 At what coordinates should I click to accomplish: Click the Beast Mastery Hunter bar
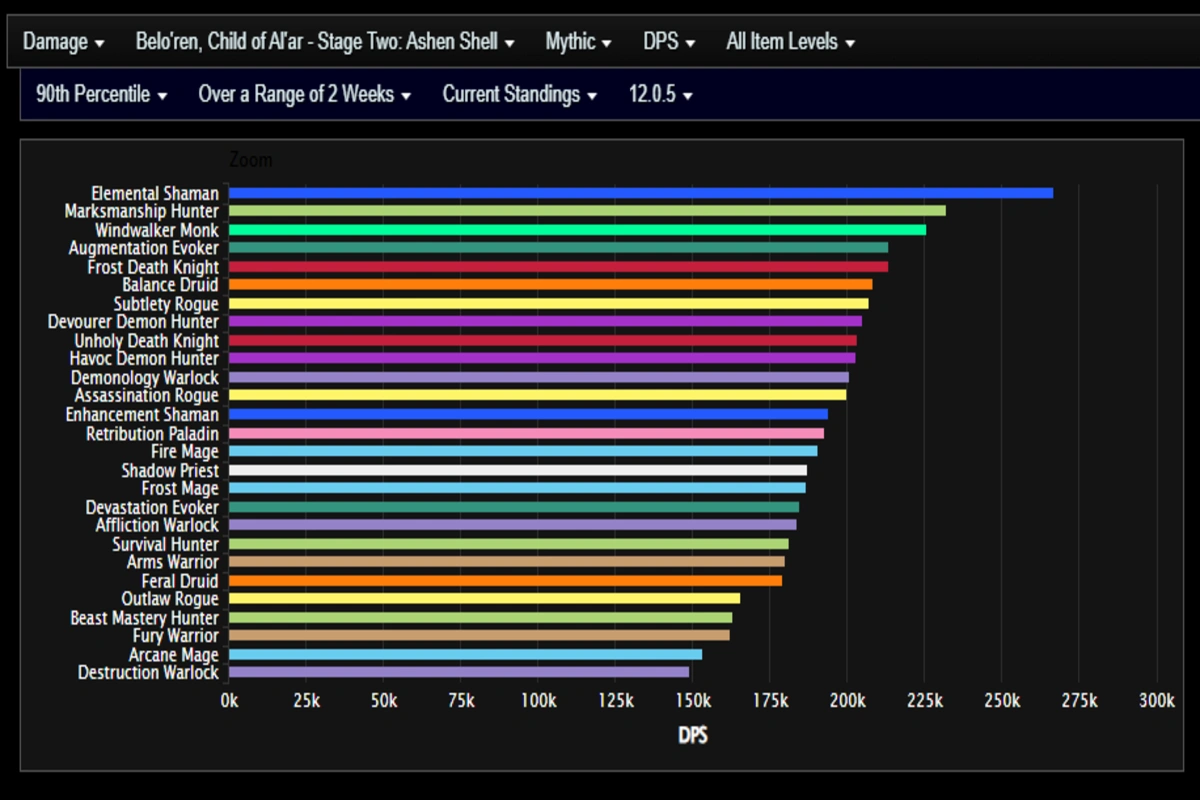pos(480,617)
